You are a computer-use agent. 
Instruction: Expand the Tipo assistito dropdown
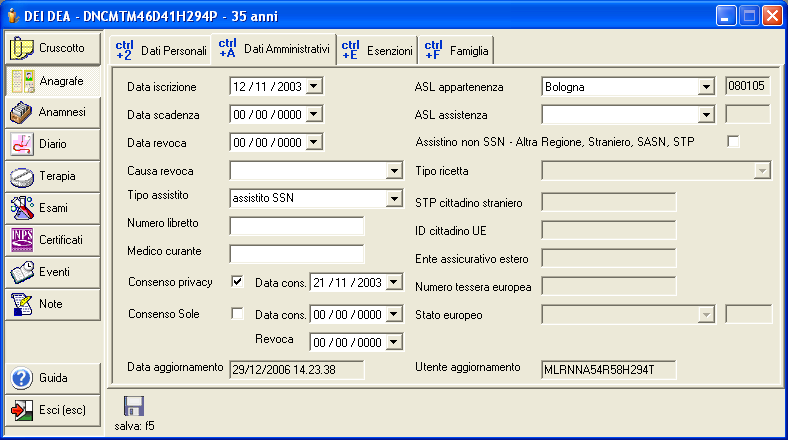[393, 199]
